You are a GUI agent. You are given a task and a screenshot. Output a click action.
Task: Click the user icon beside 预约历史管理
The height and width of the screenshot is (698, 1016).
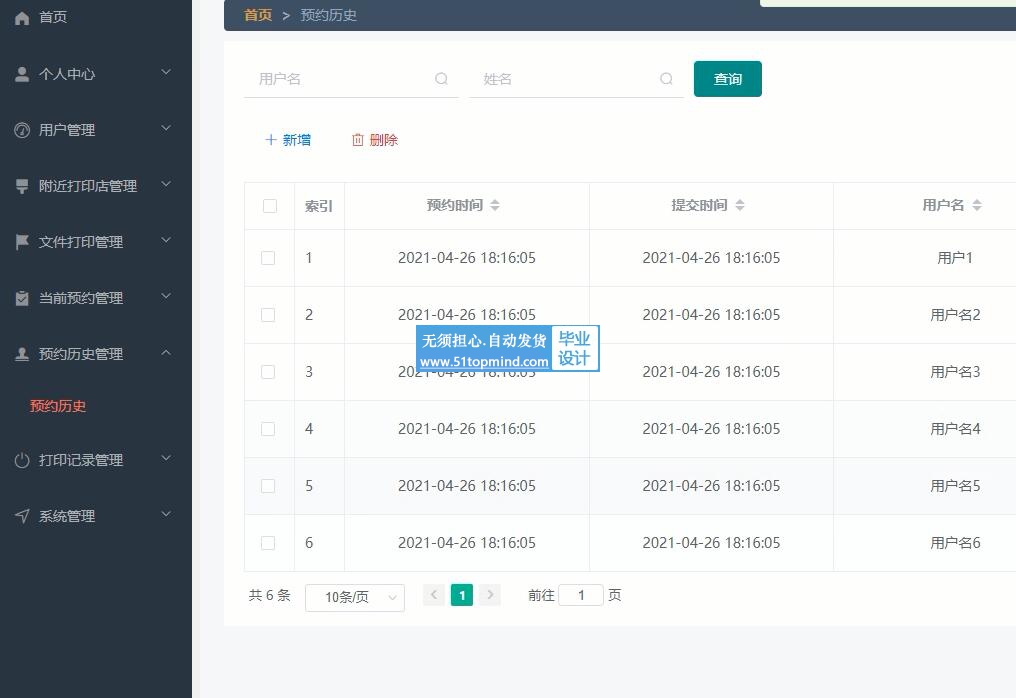22,354
